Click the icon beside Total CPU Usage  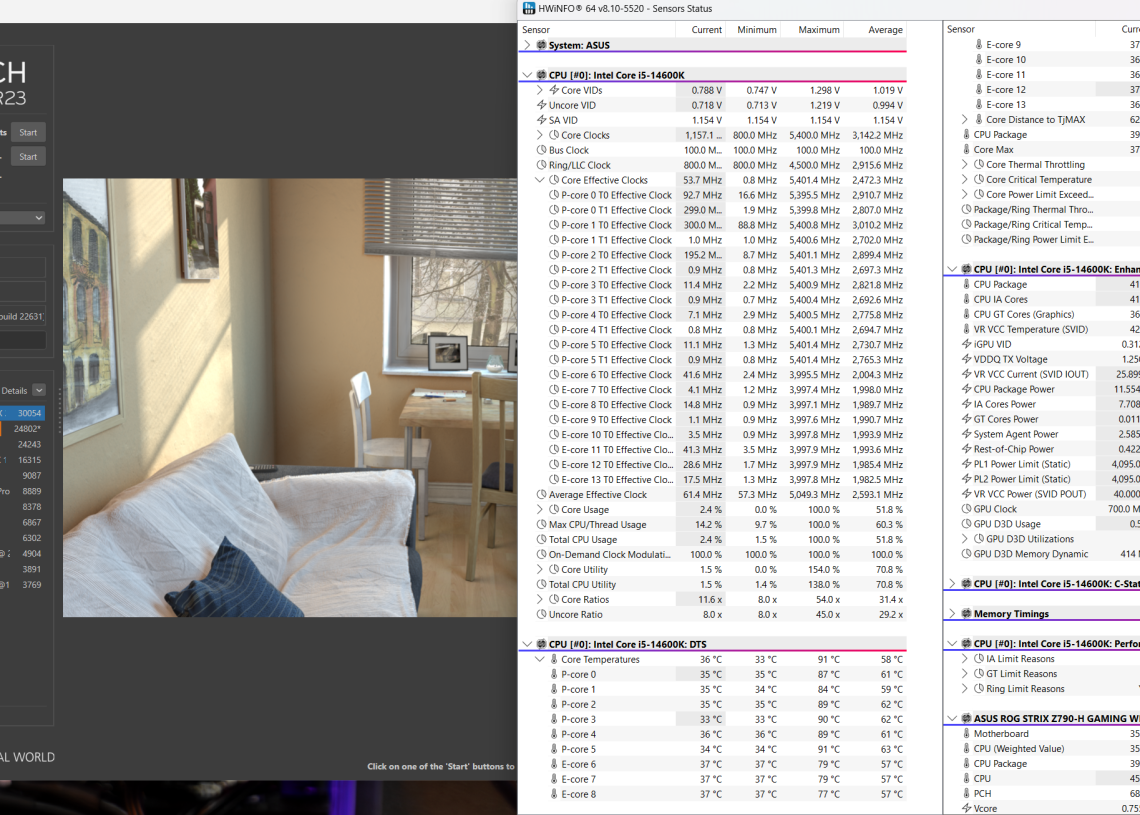click(541, 539)
